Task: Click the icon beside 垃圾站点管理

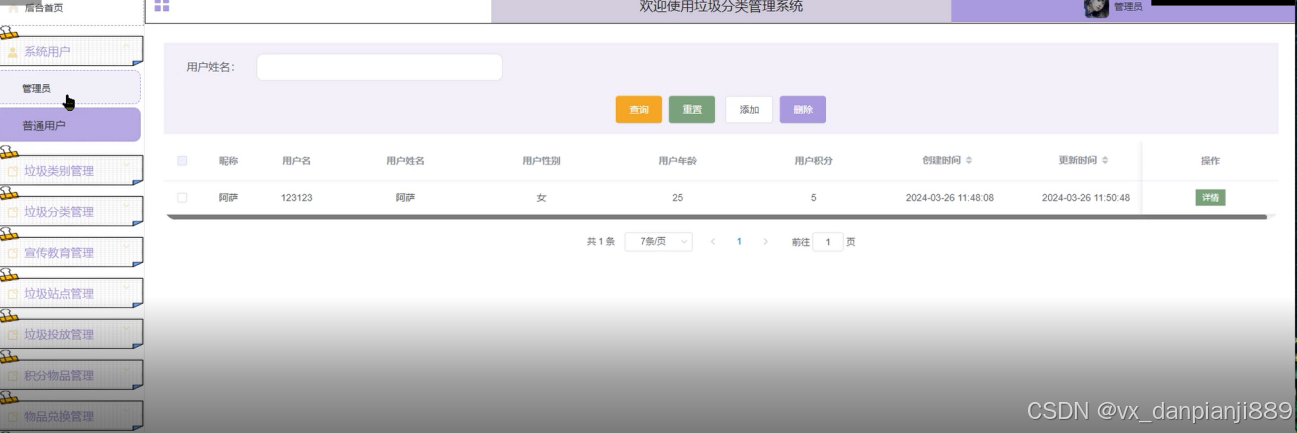Action: [x=13, y=294]
